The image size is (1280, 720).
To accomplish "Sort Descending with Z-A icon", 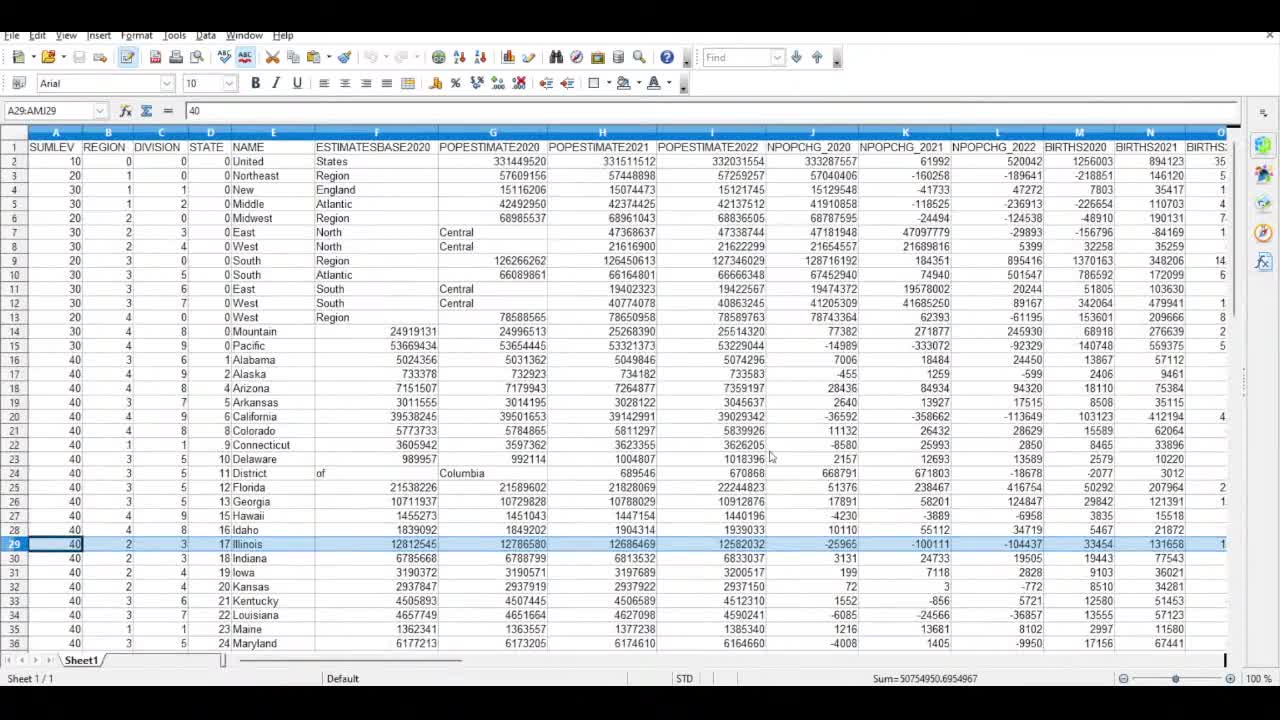I will 480,57.
